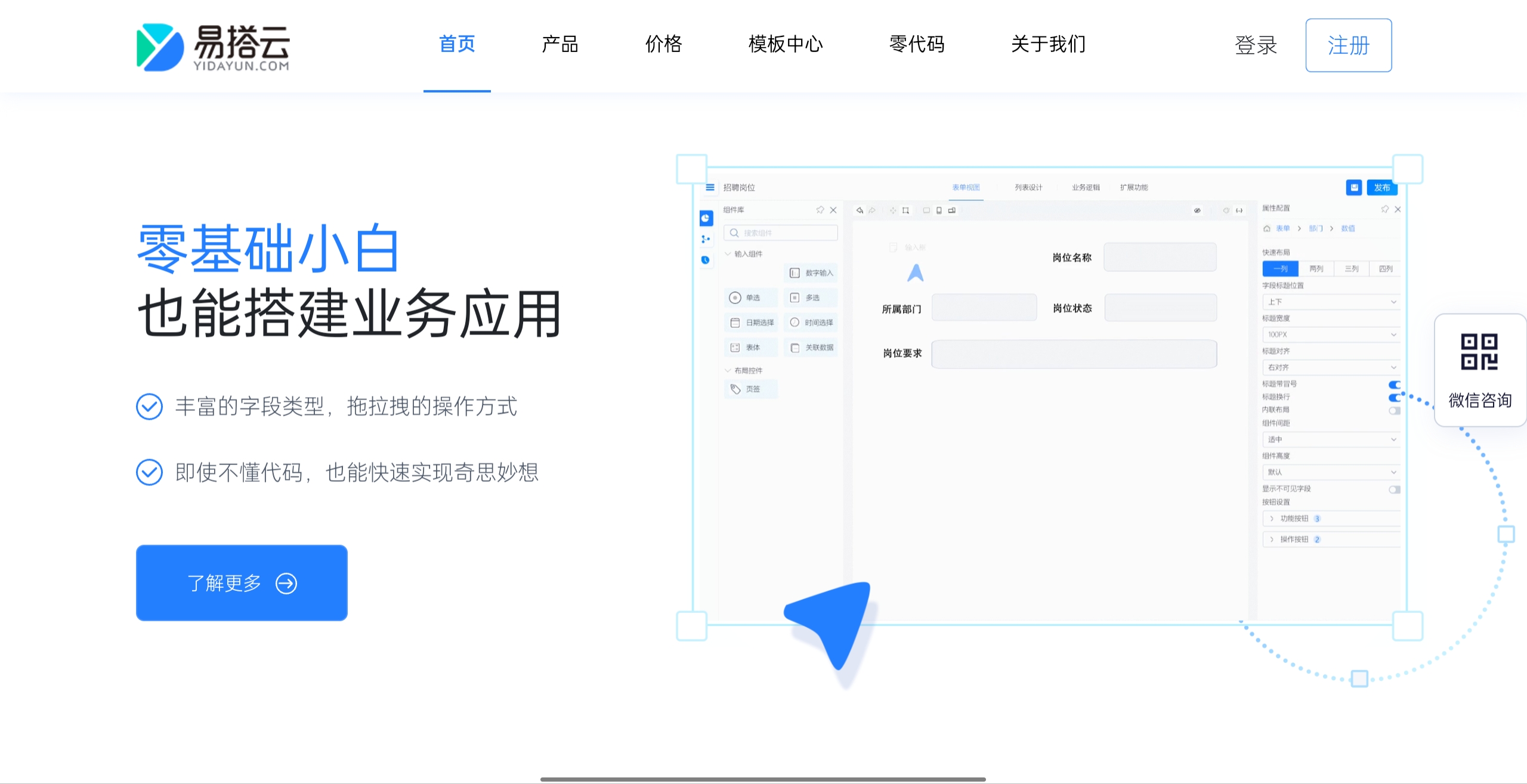The image size is (1527, 784).
Task: Select 两列 quick layout option
Action: [x=1316, y=269]
